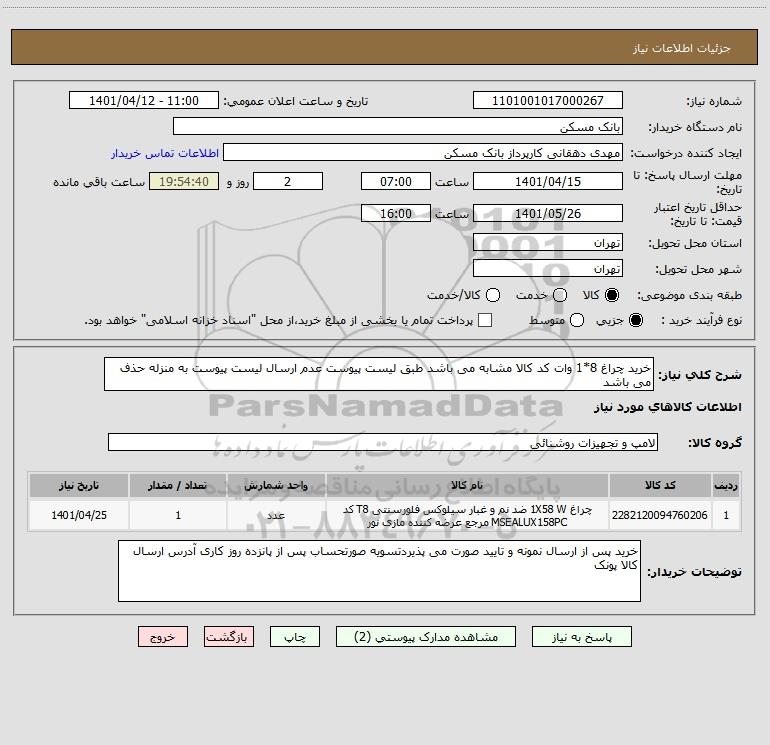Screen dimensions: 770x745
Task: Click the buyer name field بانک مسکن
Action: (398, 126)
